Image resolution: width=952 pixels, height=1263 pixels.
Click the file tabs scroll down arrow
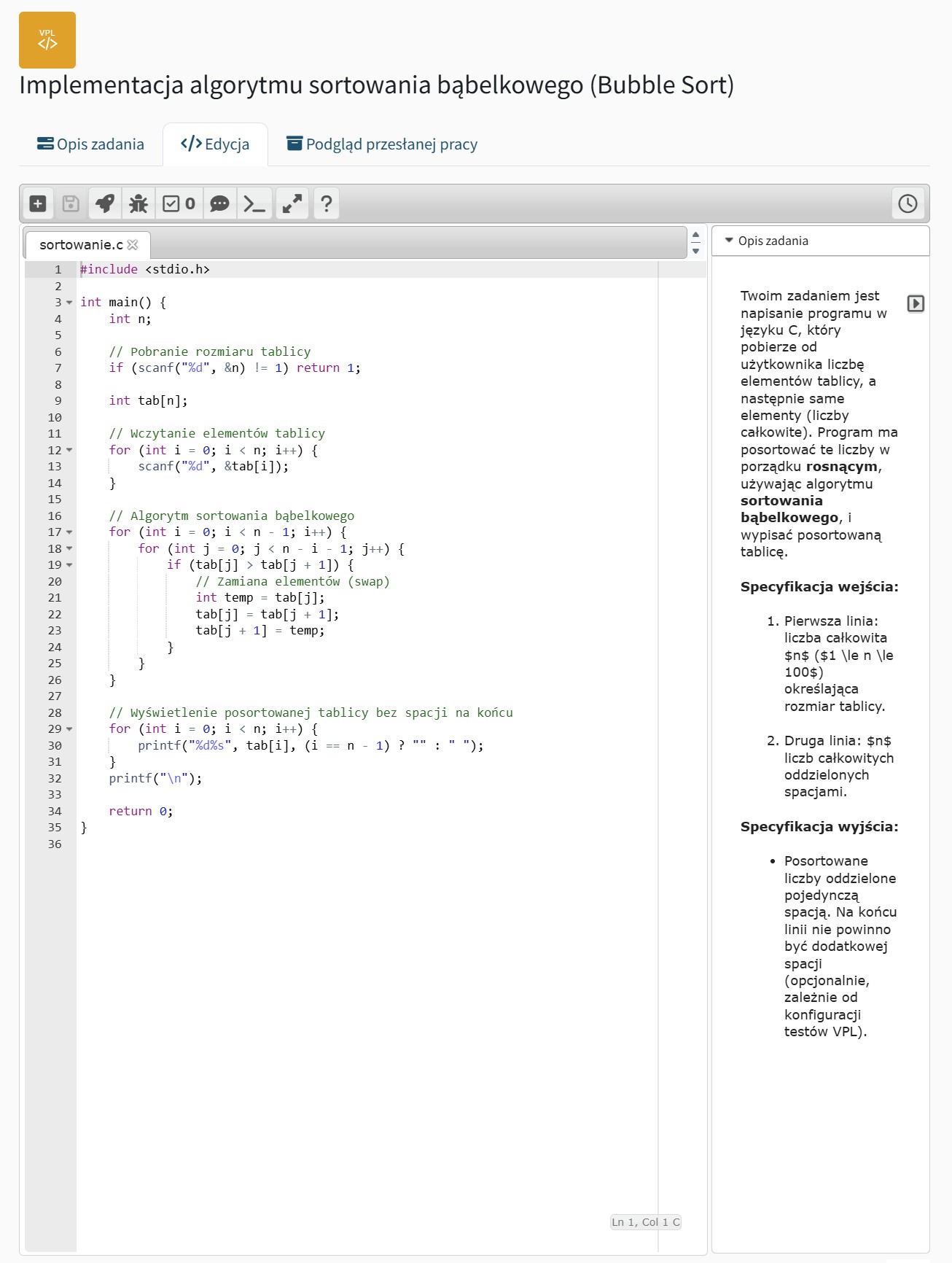pyautogui.click(x=696, y=251)
